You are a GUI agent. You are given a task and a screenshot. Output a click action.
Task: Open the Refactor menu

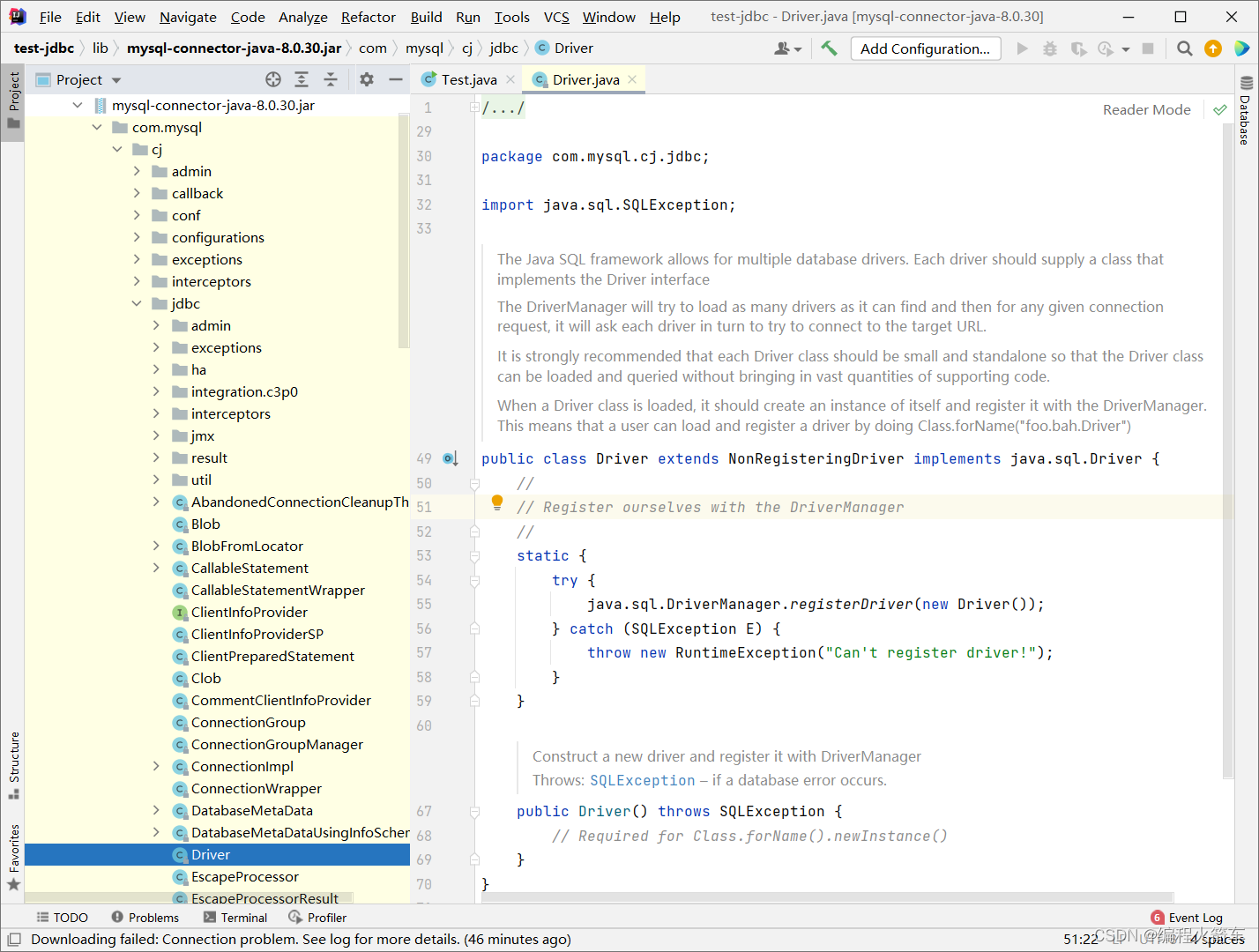369,17
